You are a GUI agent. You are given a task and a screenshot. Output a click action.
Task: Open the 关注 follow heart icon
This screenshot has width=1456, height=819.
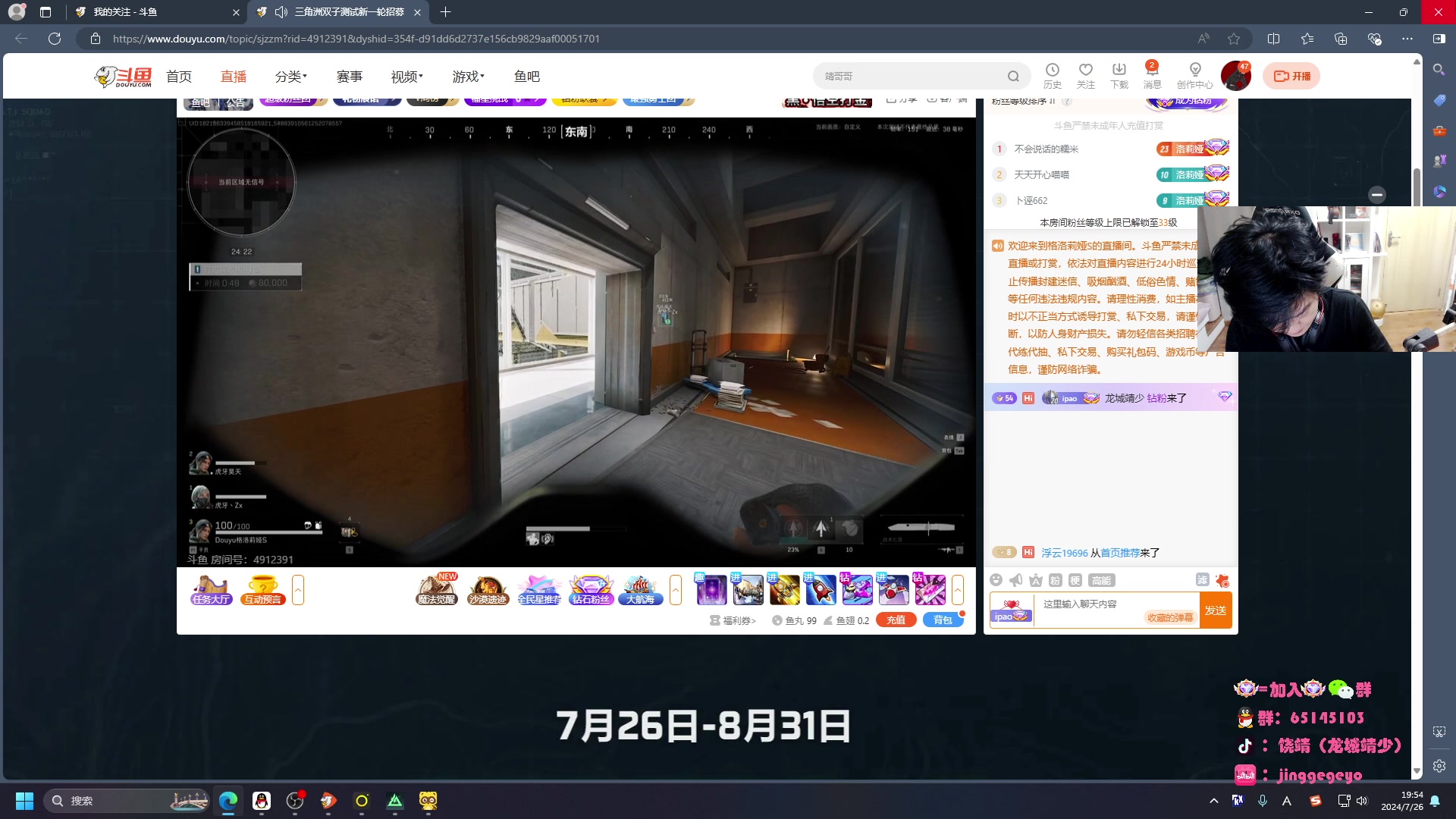(x=1085, y=75)
